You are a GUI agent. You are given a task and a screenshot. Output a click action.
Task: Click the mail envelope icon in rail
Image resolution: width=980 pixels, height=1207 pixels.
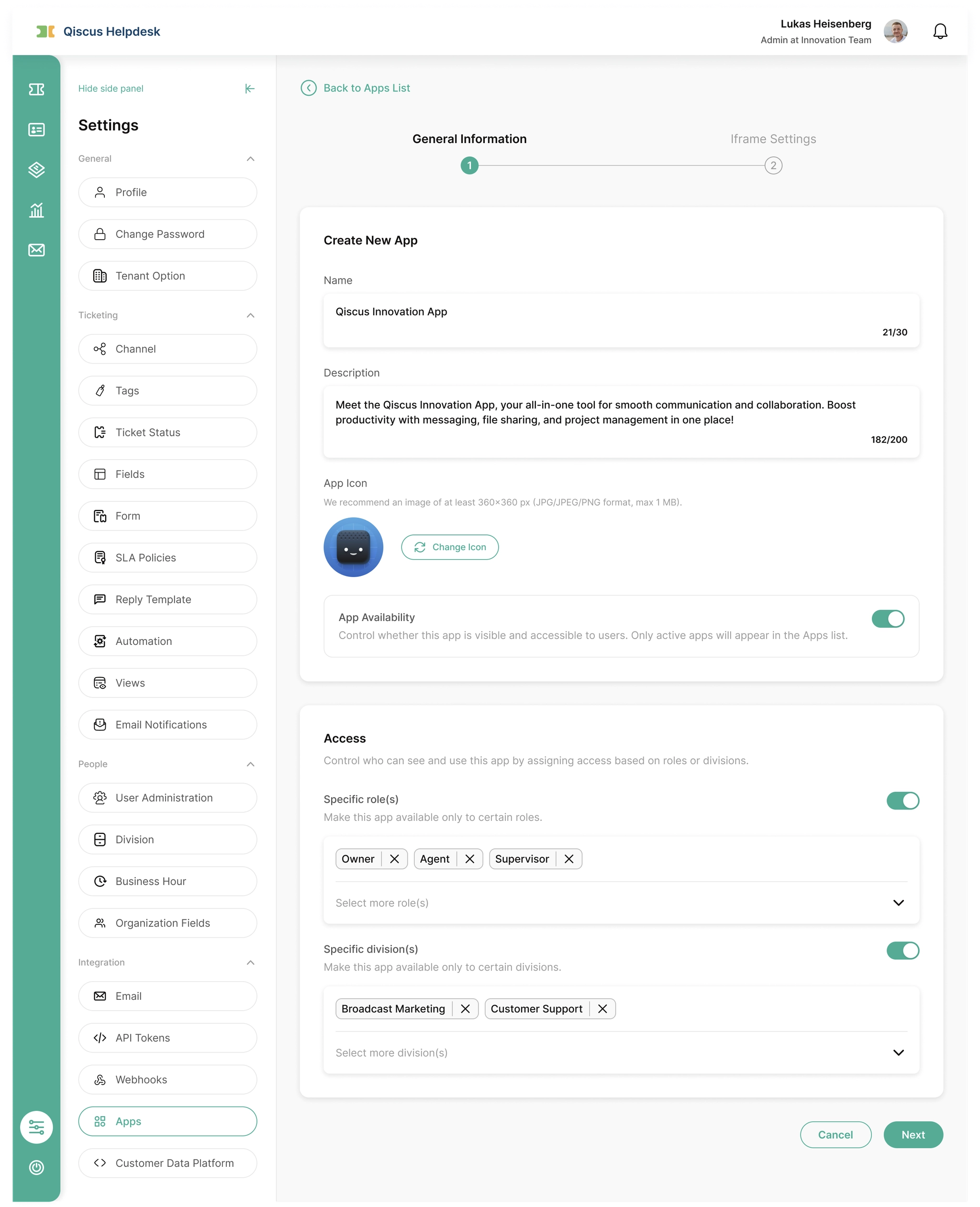click(x=37, y=250)
